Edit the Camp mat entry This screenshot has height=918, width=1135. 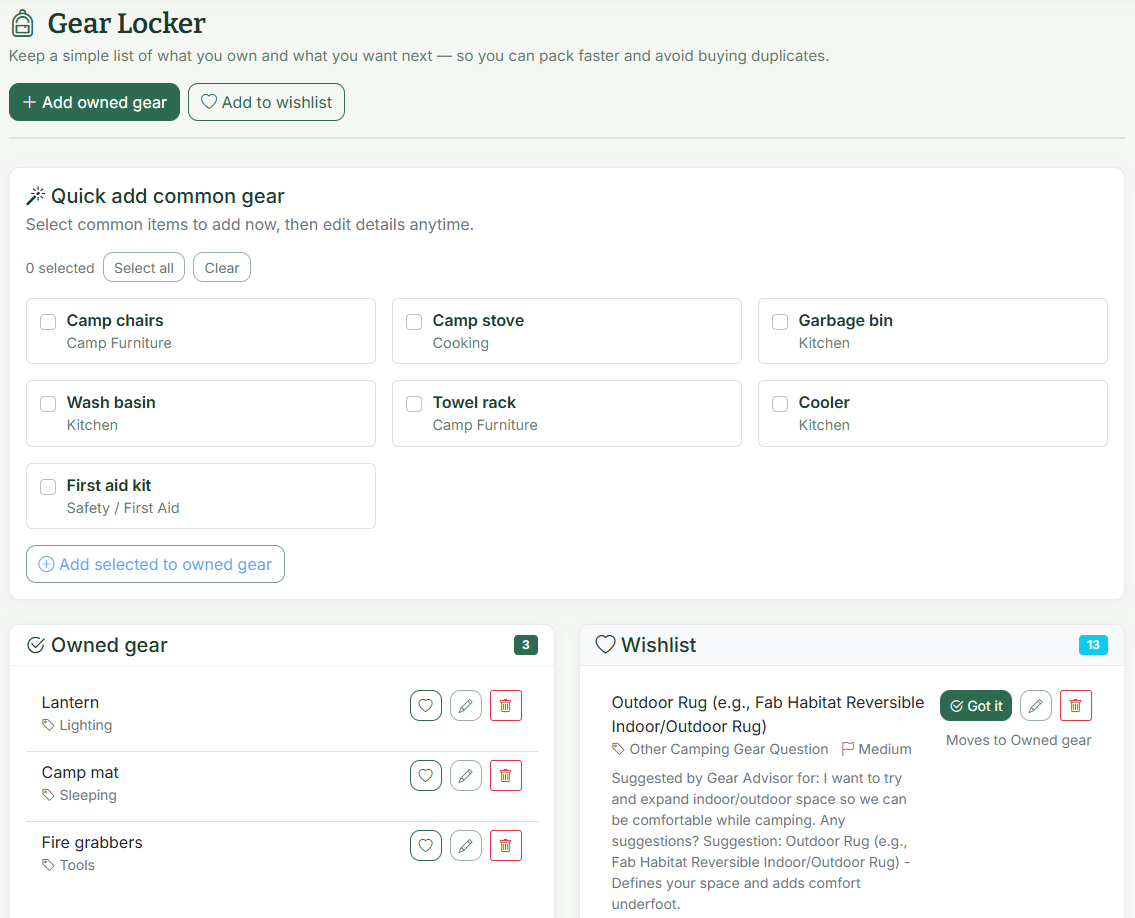pyautogui.click(x=465, y=775)
